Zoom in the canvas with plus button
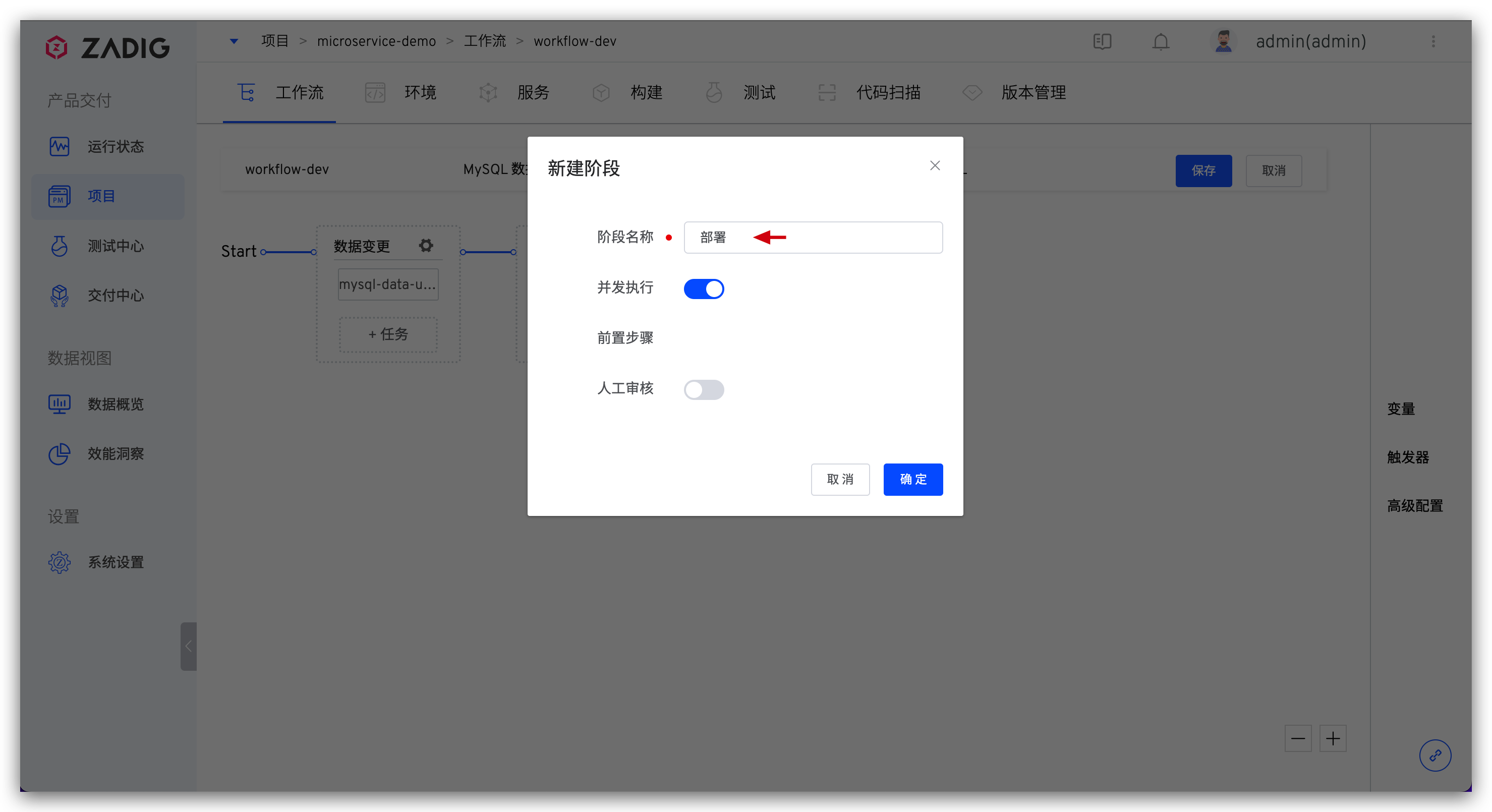This screenshot has height=812, width=1492. 1333,738
